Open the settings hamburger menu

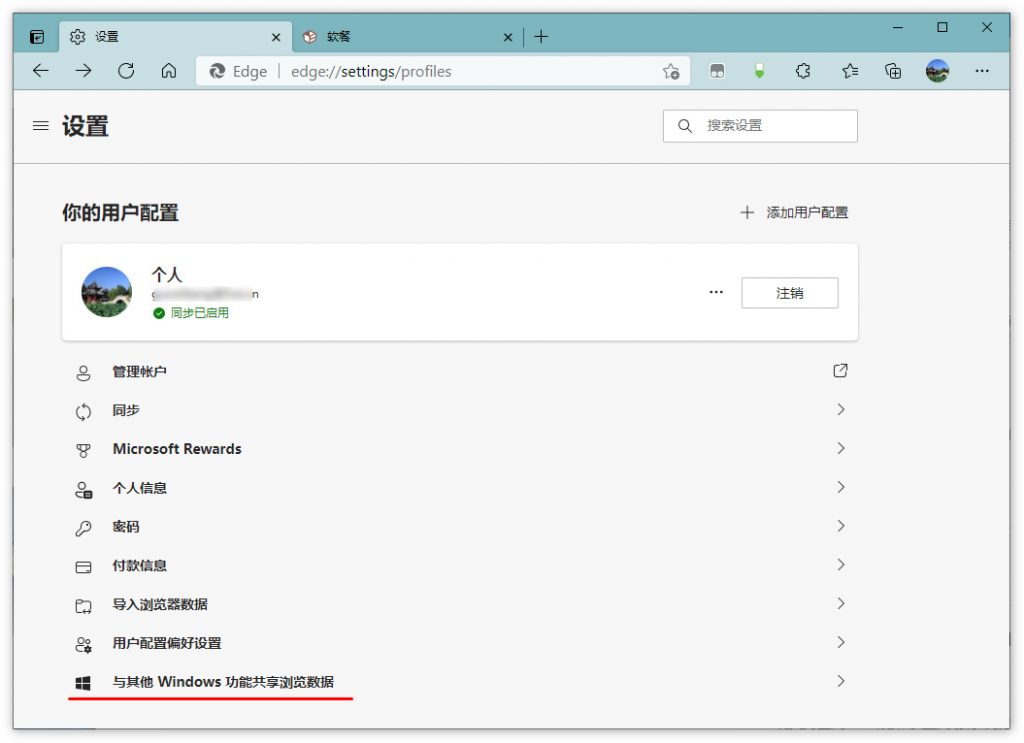tap(41, 126)
